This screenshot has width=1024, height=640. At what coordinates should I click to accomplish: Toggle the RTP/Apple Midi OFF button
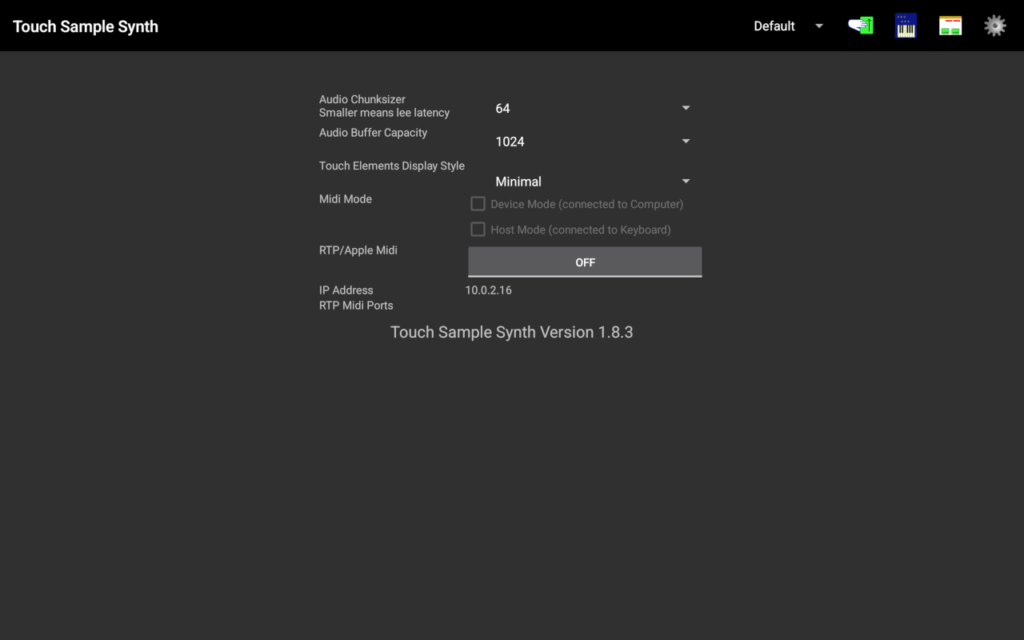coord(585,262)
